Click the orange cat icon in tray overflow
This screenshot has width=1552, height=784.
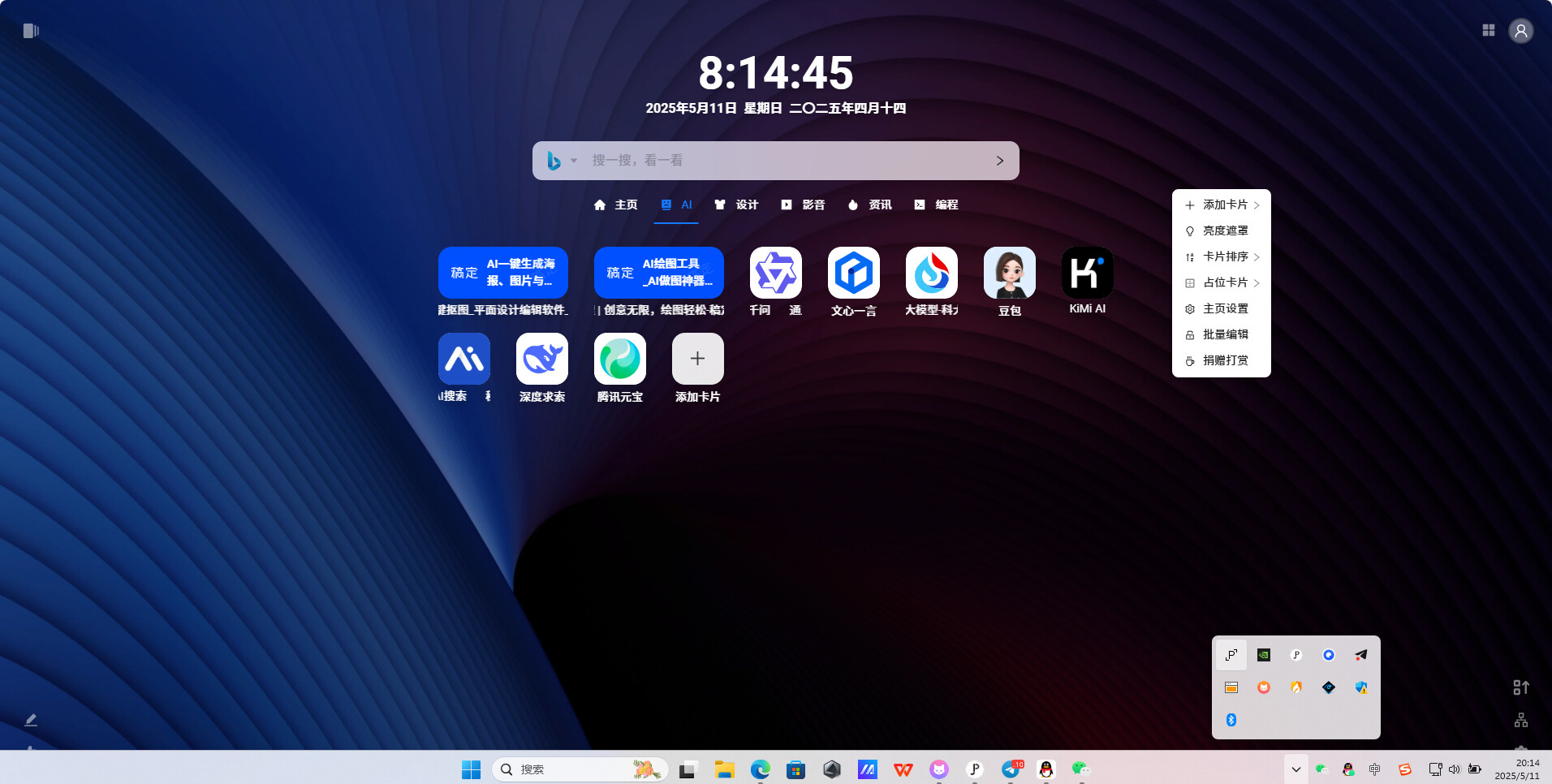coord(1264,687)
